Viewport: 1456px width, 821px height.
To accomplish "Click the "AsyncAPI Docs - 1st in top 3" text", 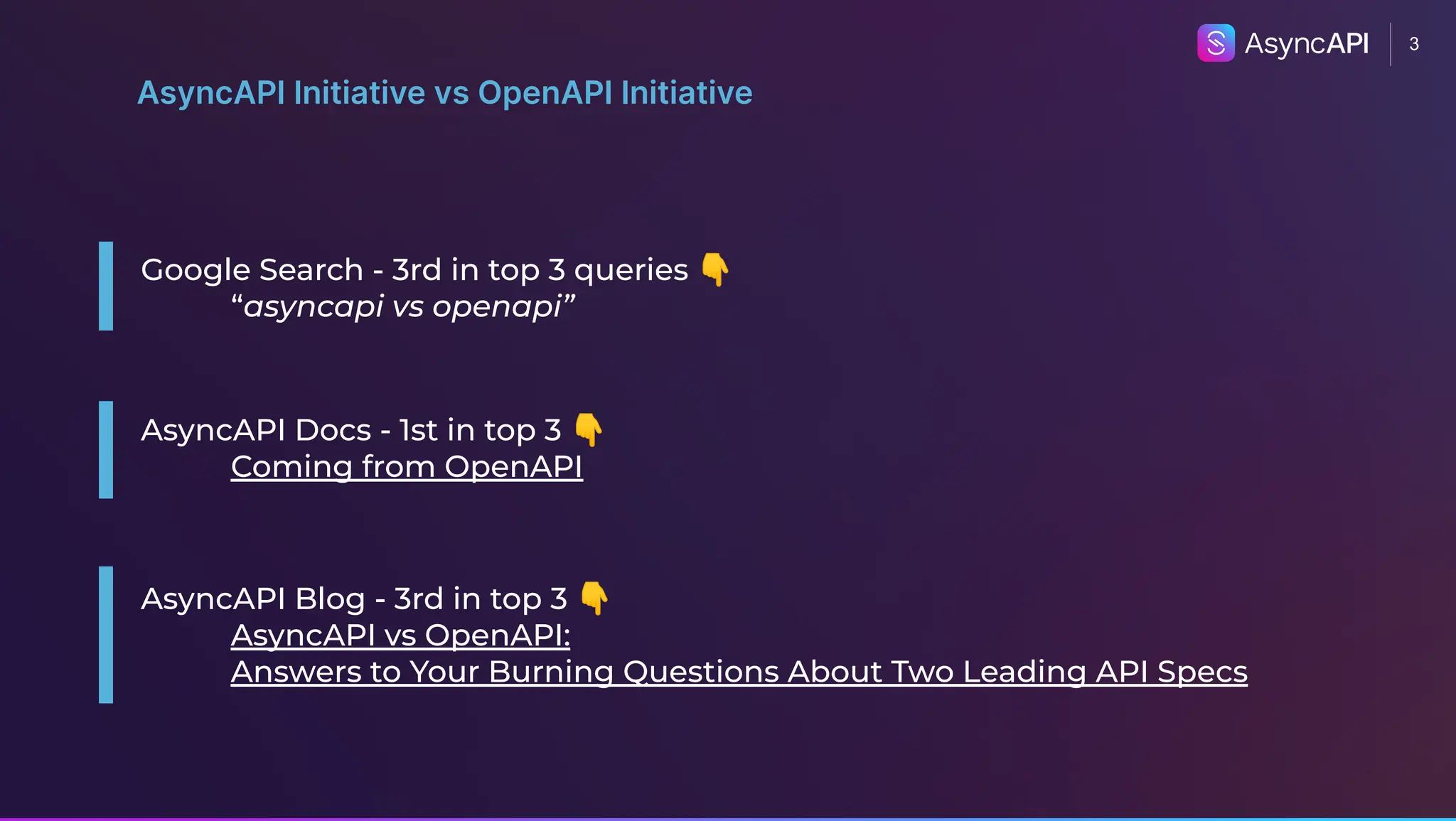I will click(350, 430).
